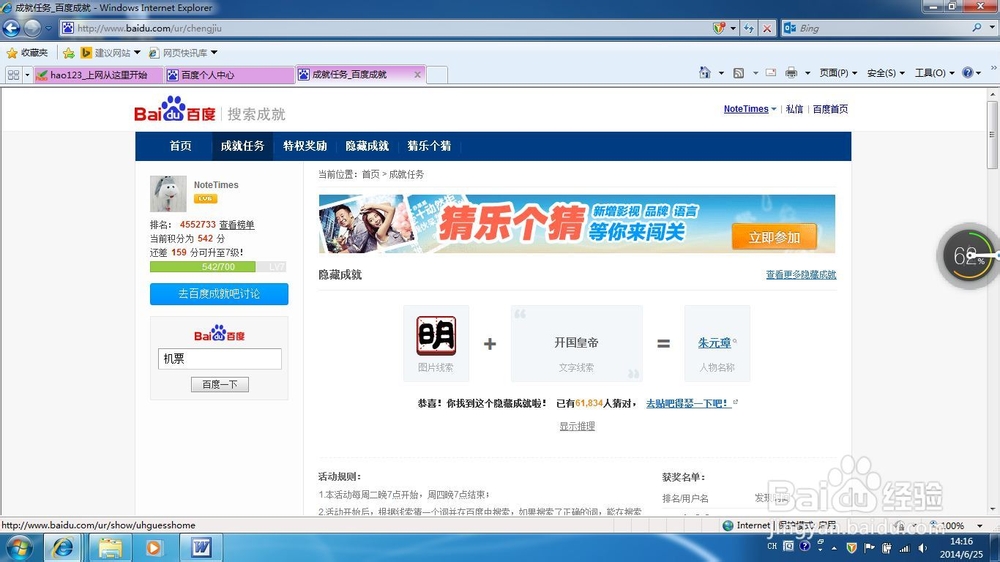
Task: Click the 百度一下 search button
Action: click(x=219, y=384)
